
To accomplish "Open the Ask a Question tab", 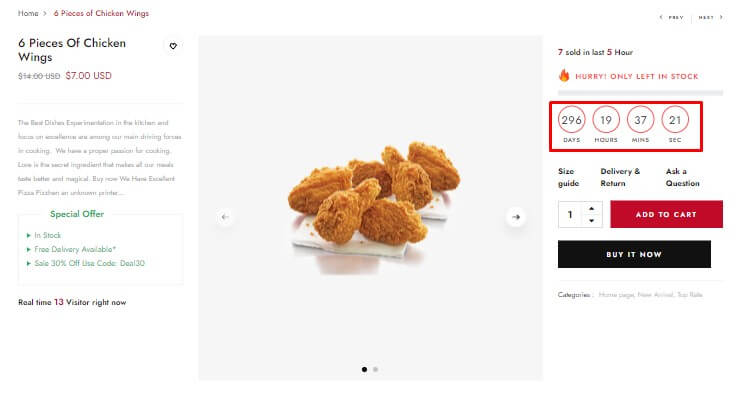I will [683, 177].
